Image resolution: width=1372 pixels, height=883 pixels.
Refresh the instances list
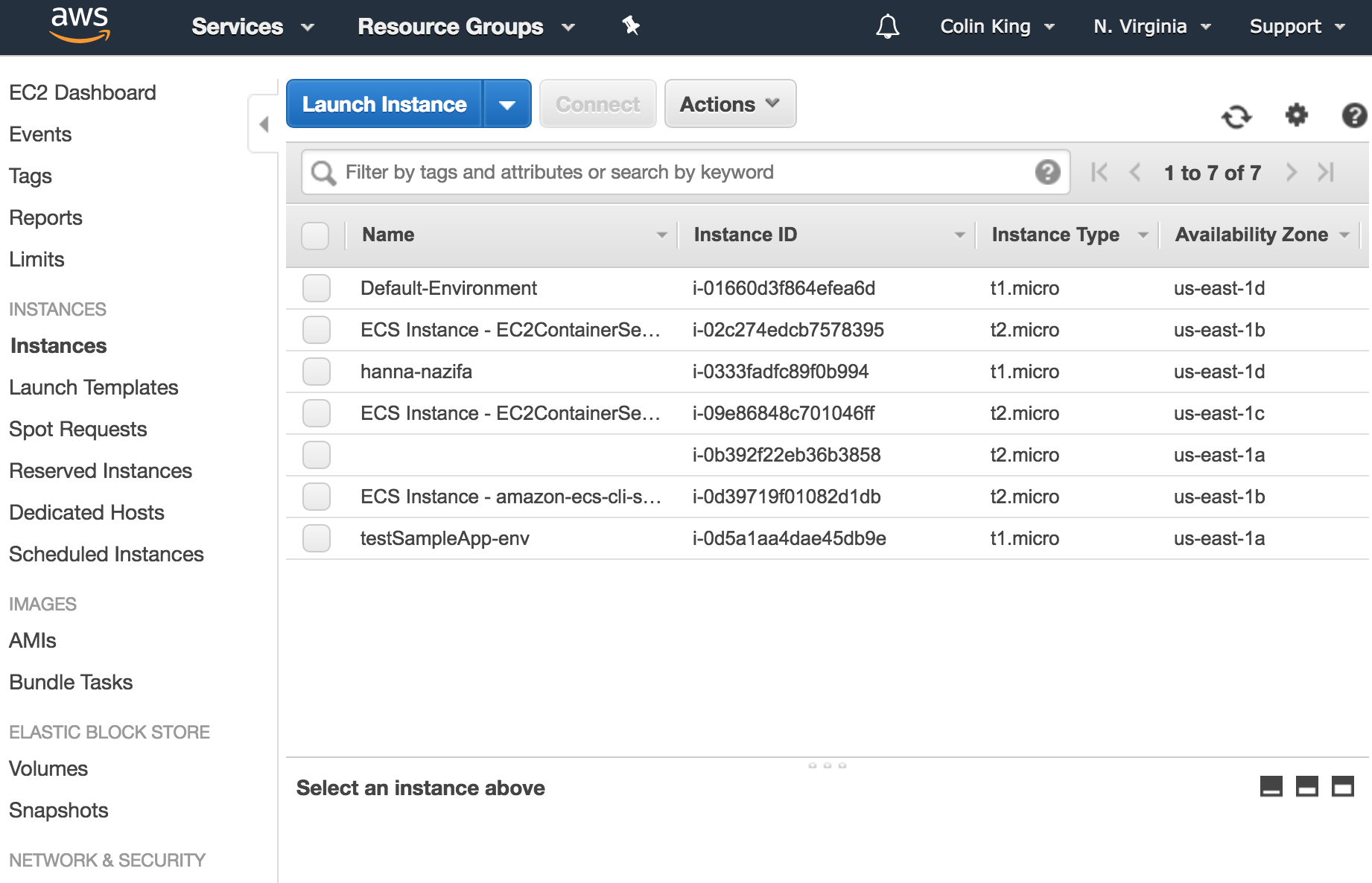[1236, 116]
